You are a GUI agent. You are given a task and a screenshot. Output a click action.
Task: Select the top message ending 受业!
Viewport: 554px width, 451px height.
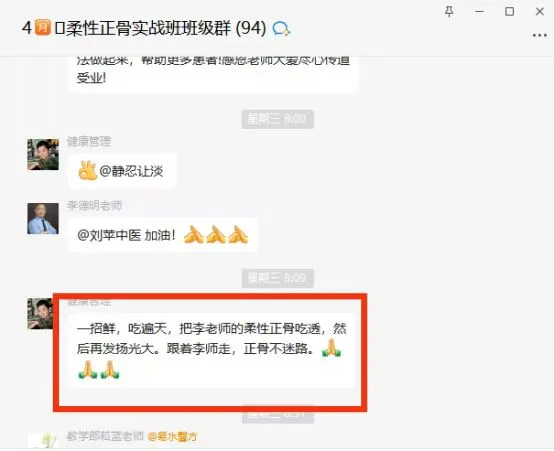(x=213, y=74)
